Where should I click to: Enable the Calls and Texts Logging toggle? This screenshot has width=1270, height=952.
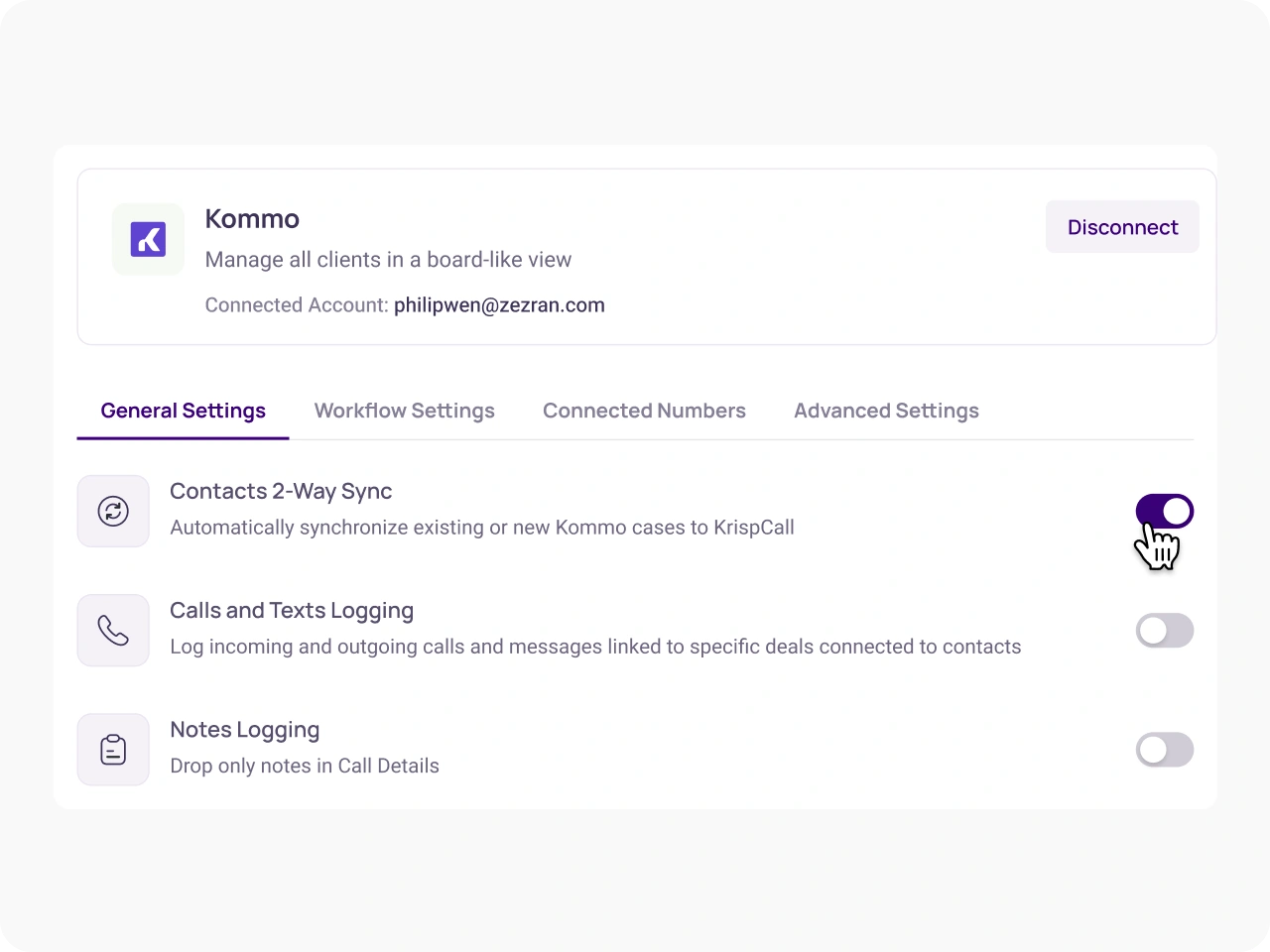(1165, 631)
